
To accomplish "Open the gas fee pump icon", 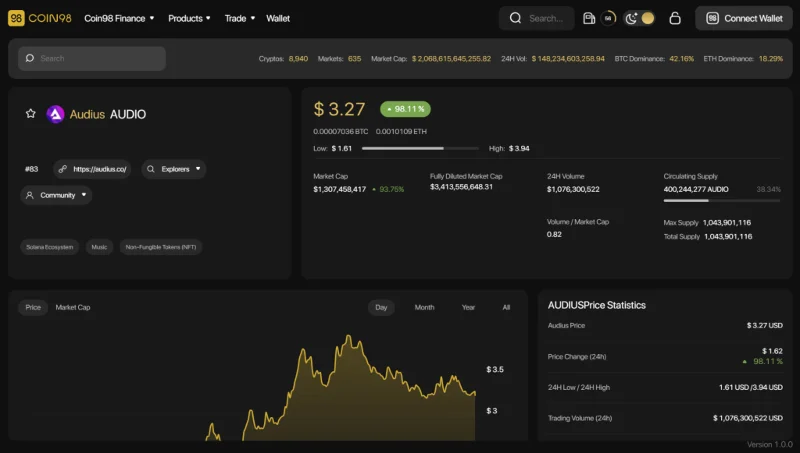I will click(589, 18).
